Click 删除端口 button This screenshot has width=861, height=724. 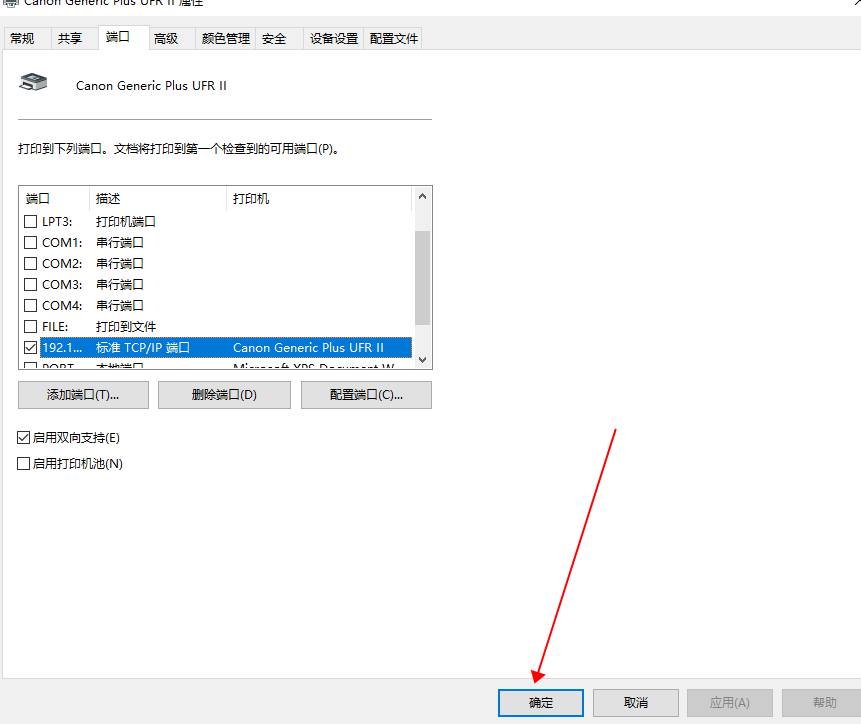tap(224, 395)
